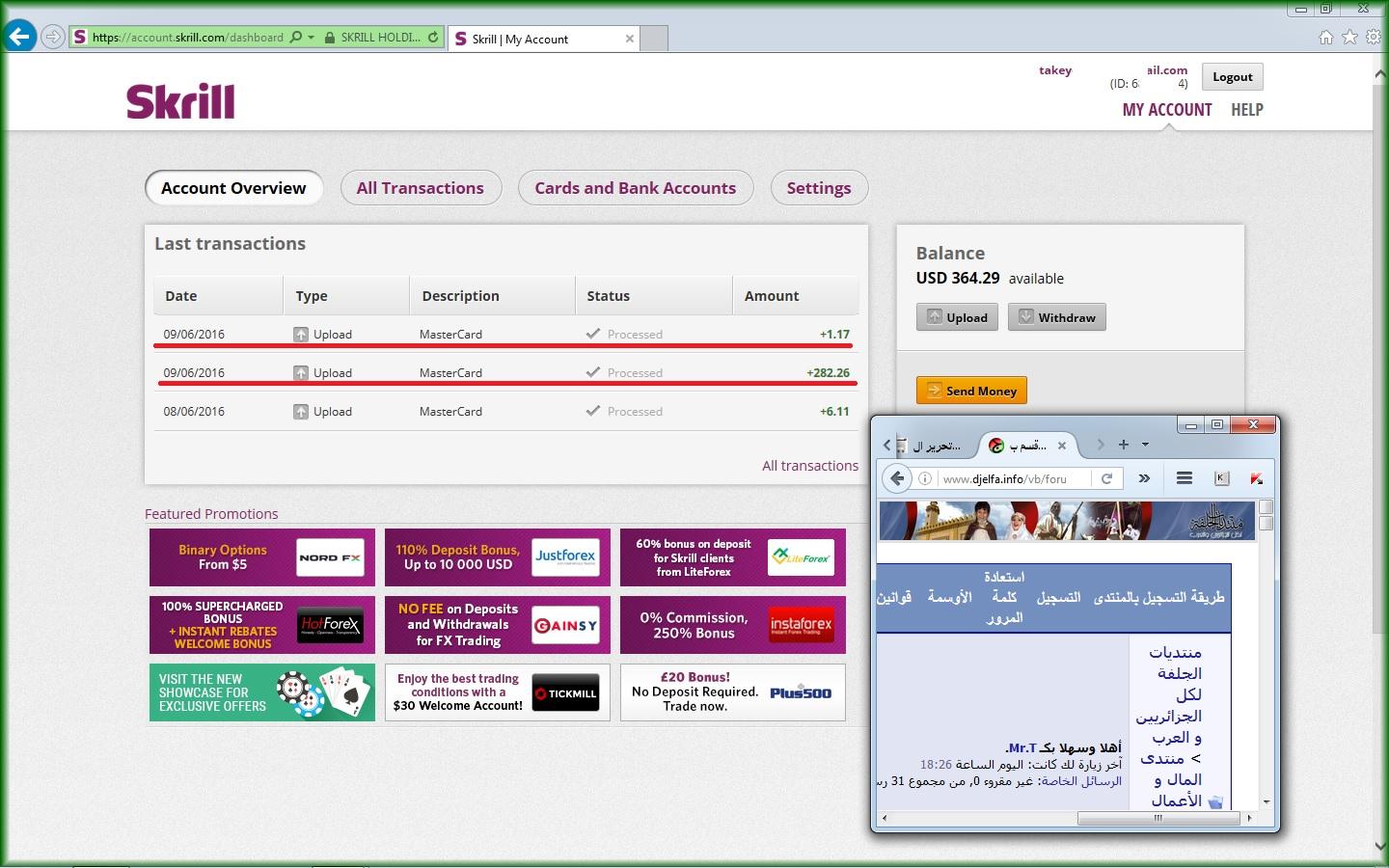Open the IE address bar dropdown arrow
Screen dimensions: 1389x868
pyautogui.click(x=311, y=38)
